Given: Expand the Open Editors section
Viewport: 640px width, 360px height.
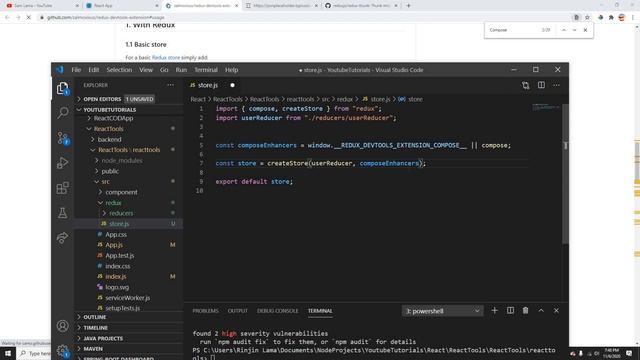Looking at the screenshot, I should [x=102, y=99].
